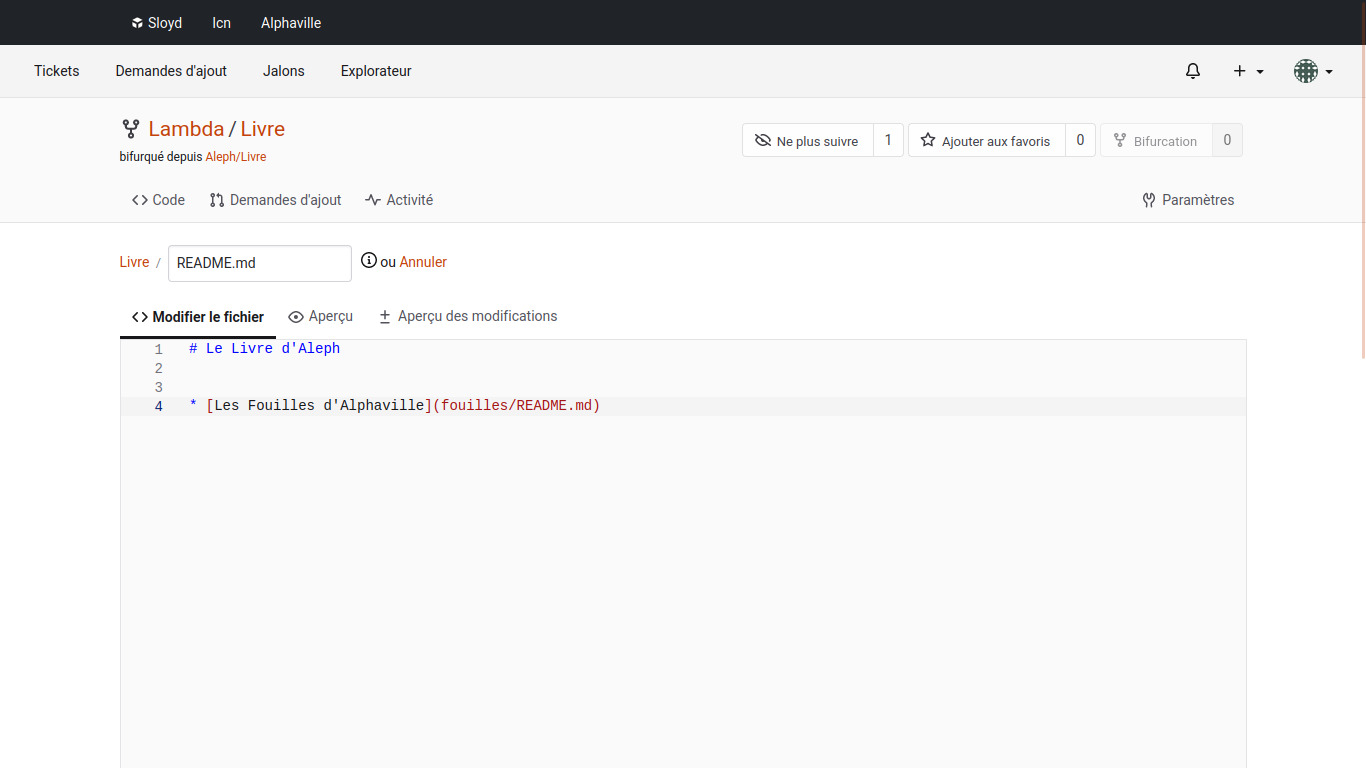Open the user avatar menu
Viewport: 1366px width, 768px height.
(1313, 71)
